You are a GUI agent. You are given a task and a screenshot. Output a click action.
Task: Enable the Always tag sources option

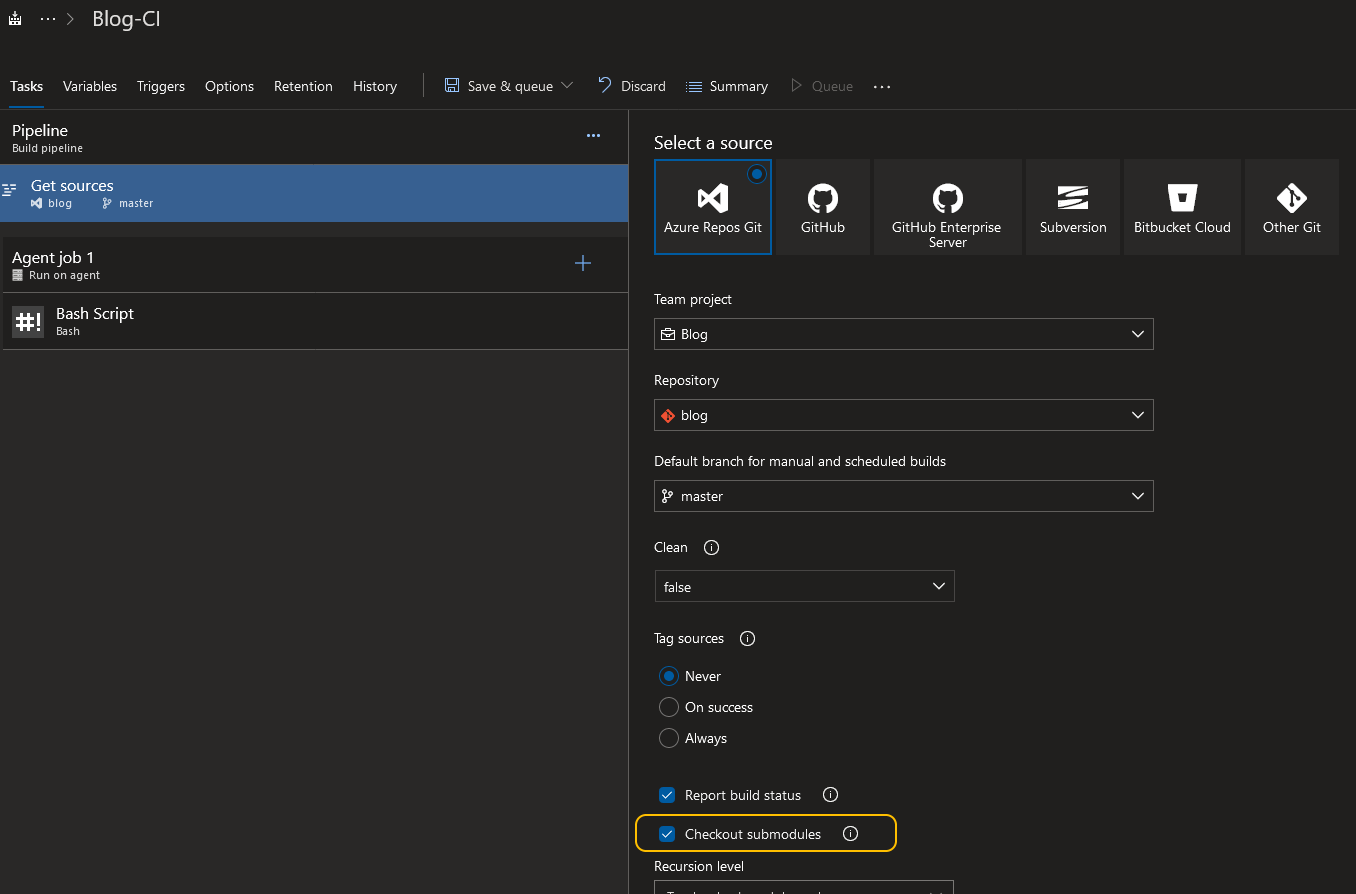pyautogui.click(x=669, y=738)
